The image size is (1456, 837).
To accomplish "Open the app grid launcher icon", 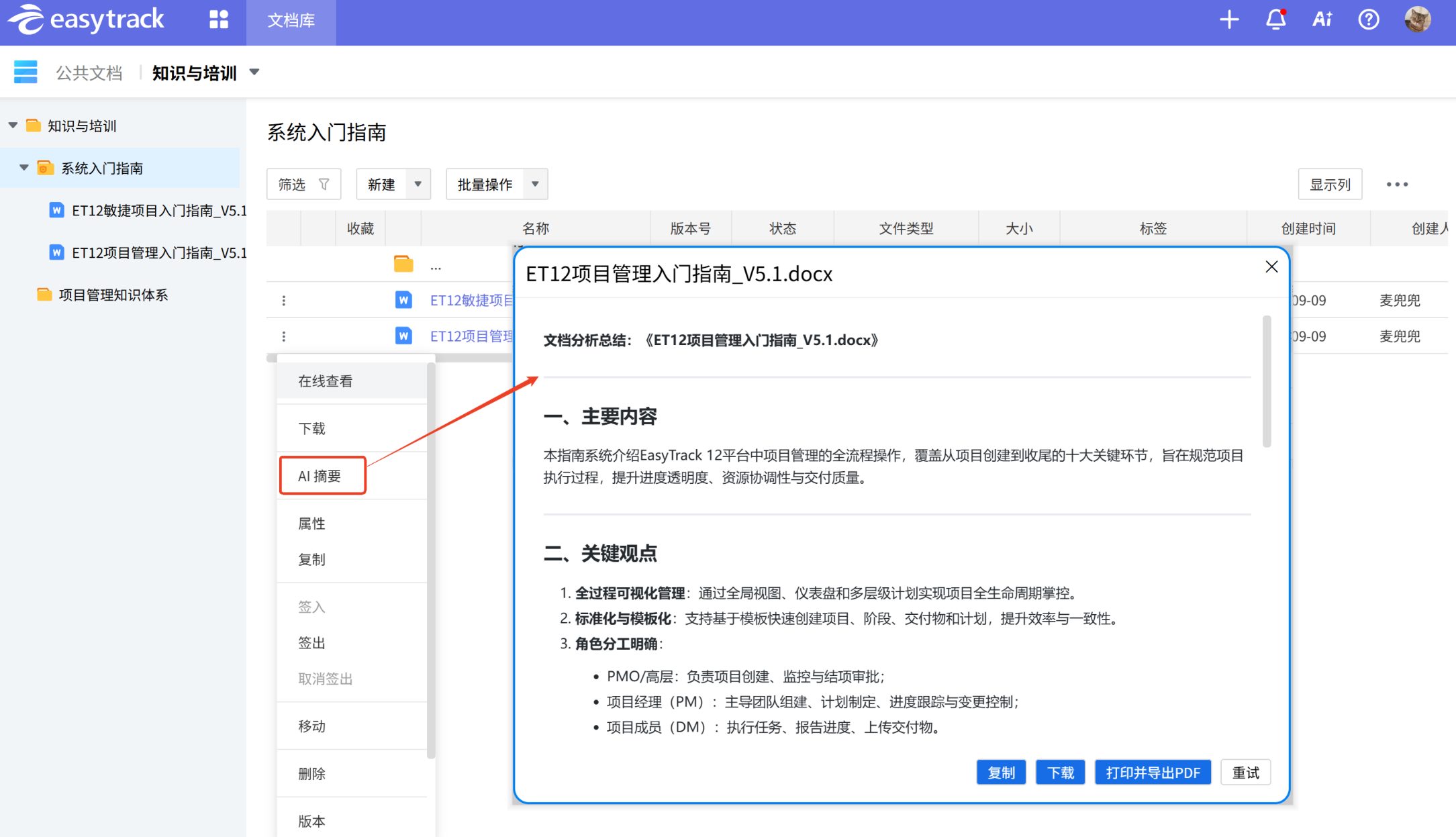I will [x=219, y=19].
